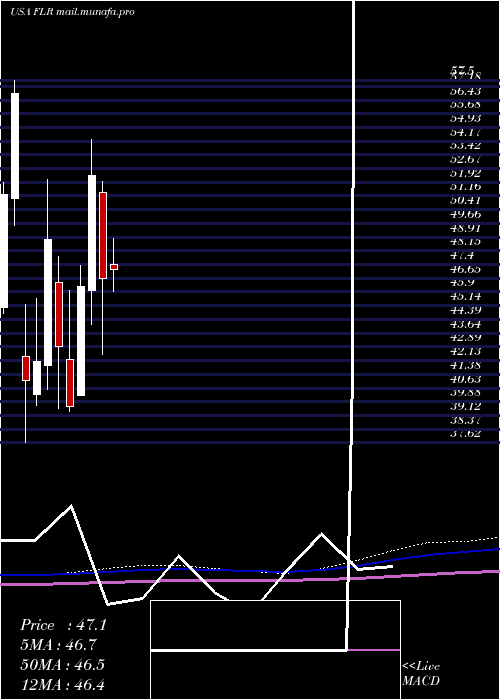Select the 44.39 price axis label
Screen dimensions: 500x700
click(x=465, y=310)
